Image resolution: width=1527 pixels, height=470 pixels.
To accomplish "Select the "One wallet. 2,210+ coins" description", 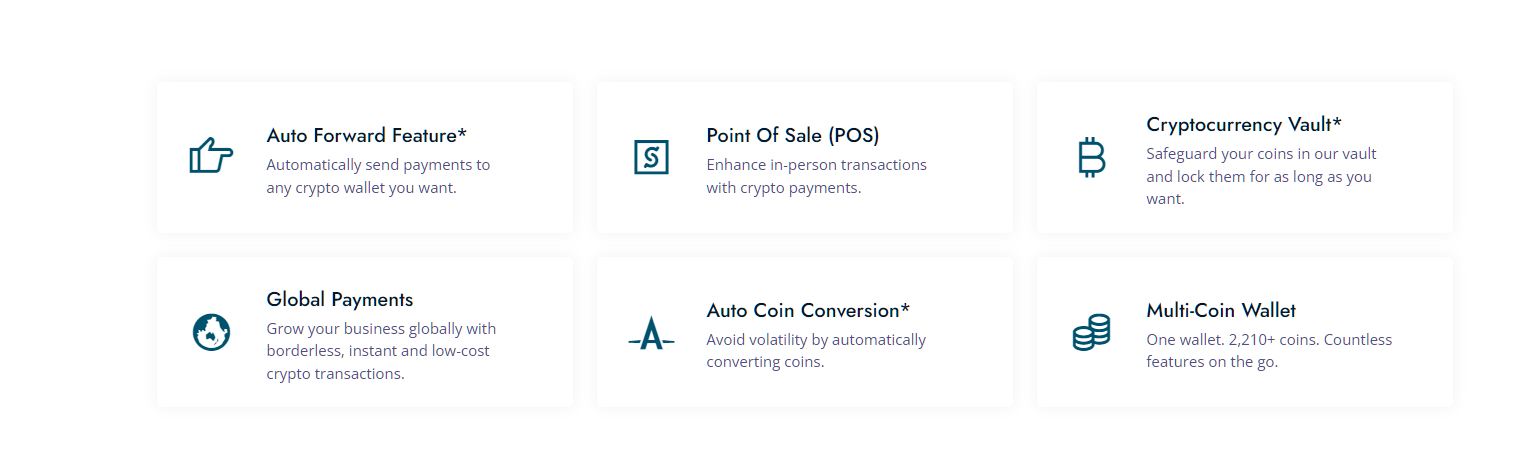I will point(1268,351).
